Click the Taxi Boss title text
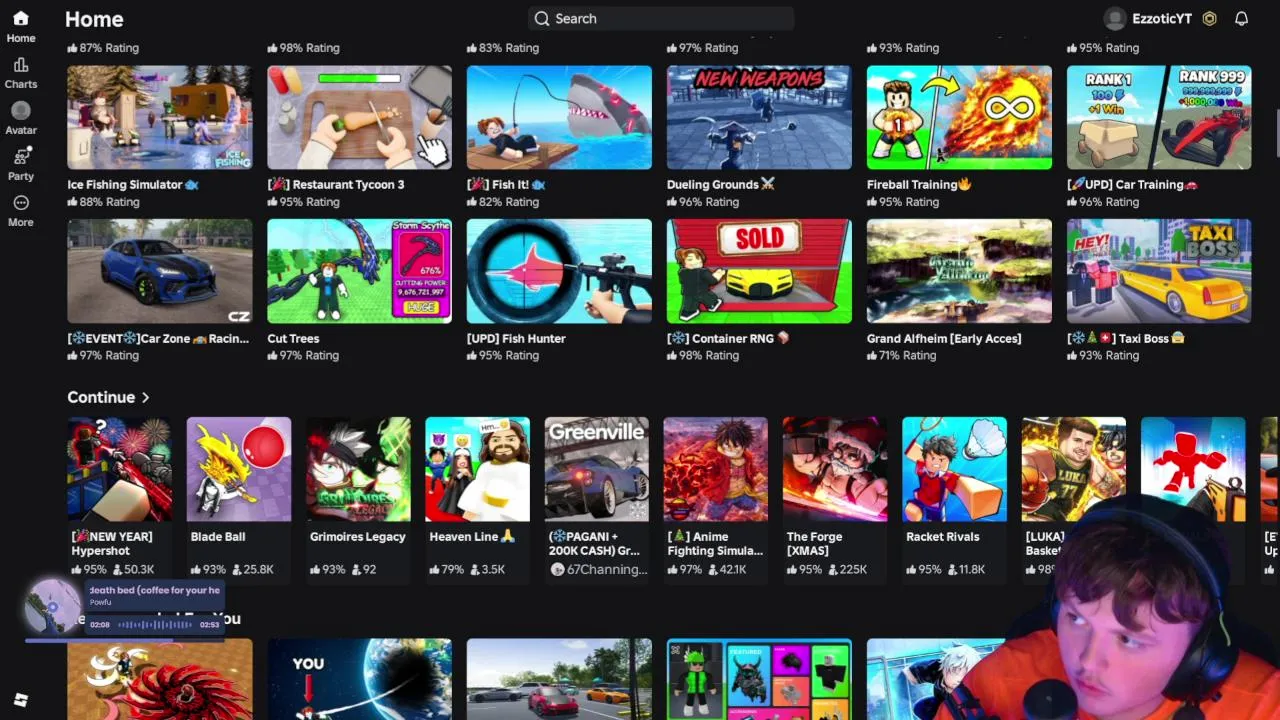This screenshot has height=720, width=1280. [1127, 339]
